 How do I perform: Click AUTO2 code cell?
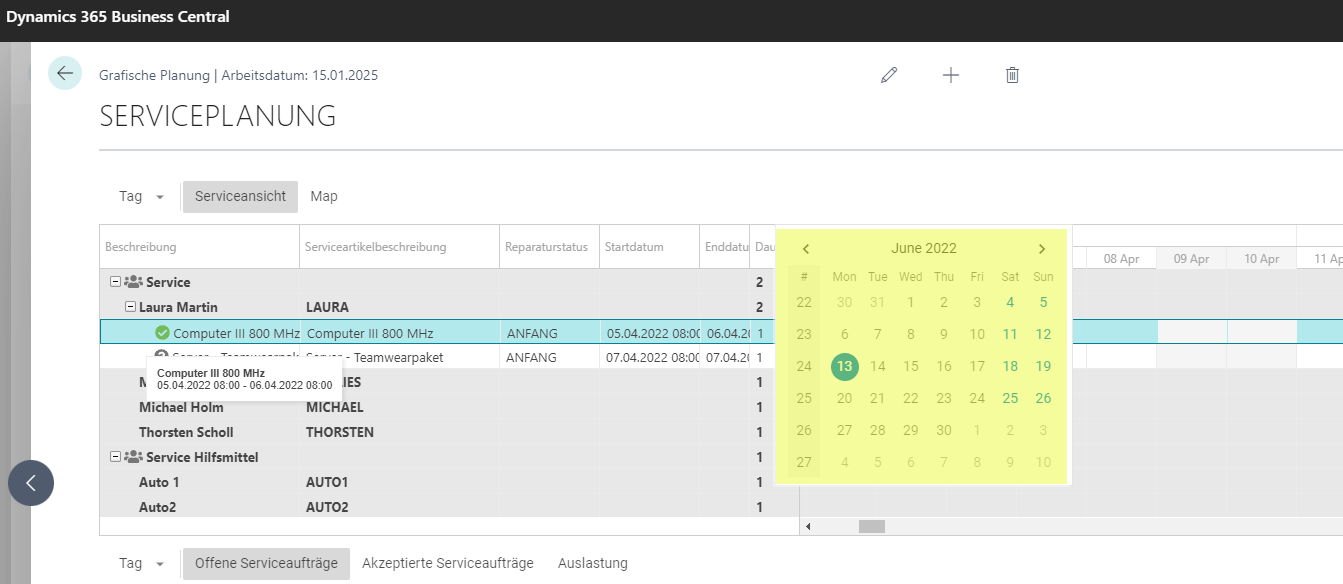pos(399,507)
